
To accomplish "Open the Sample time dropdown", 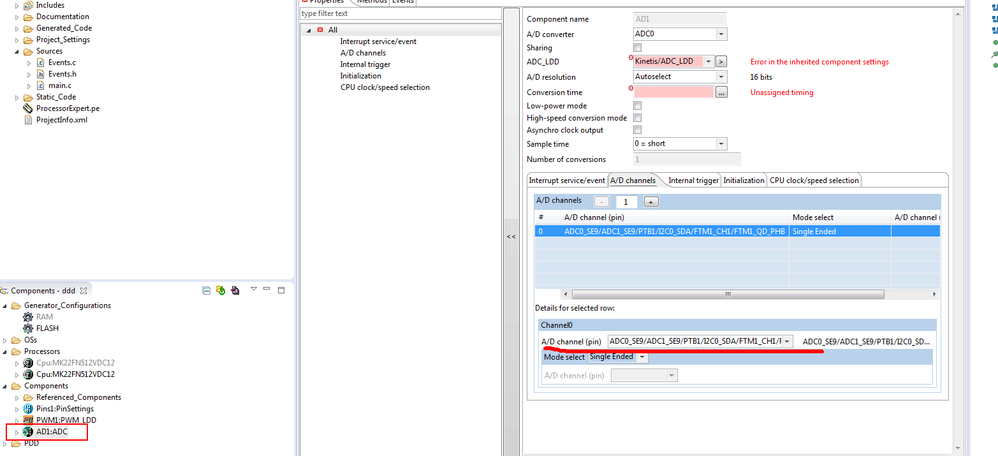I will tap(721, 144).
